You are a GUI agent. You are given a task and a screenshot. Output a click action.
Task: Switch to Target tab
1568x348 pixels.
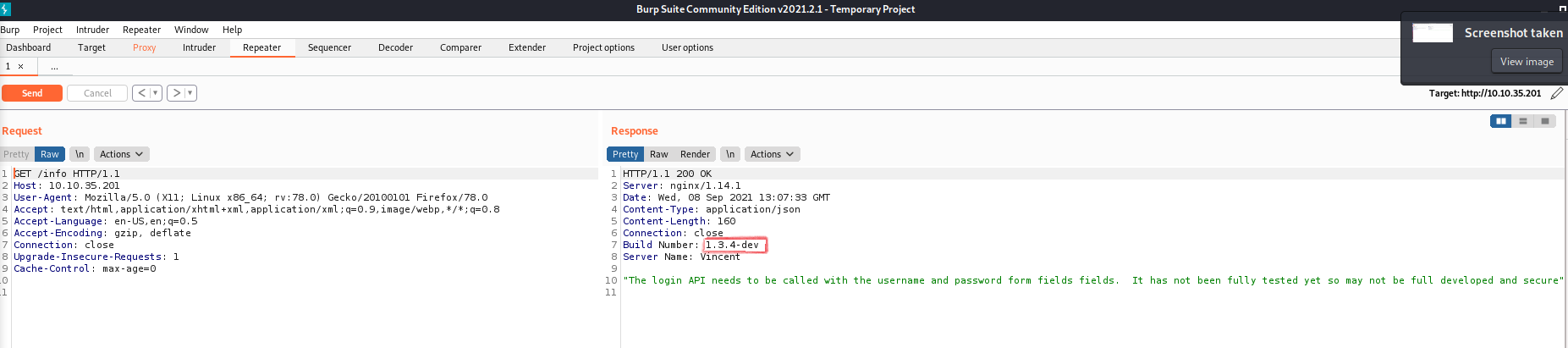[91, 47]
